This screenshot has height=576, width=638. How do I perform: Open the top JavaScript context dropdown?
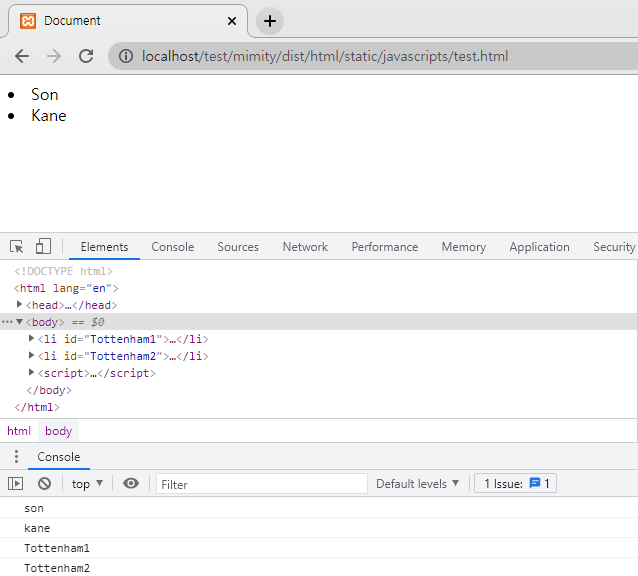tap(87, 484)
